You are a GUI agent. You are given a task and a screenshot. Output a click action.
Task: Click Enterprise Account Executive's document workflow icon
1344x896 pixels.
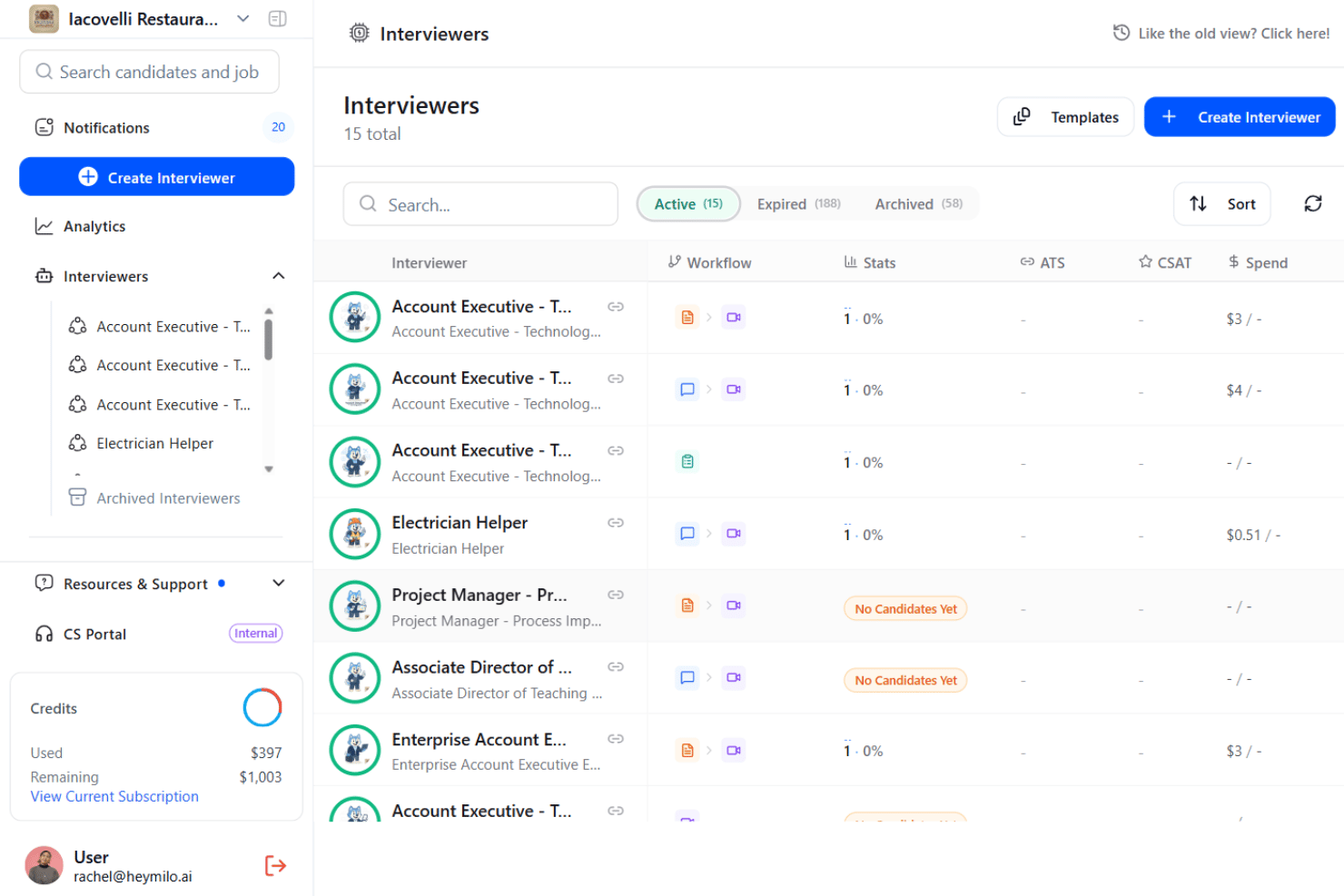[x=687, y=751]
